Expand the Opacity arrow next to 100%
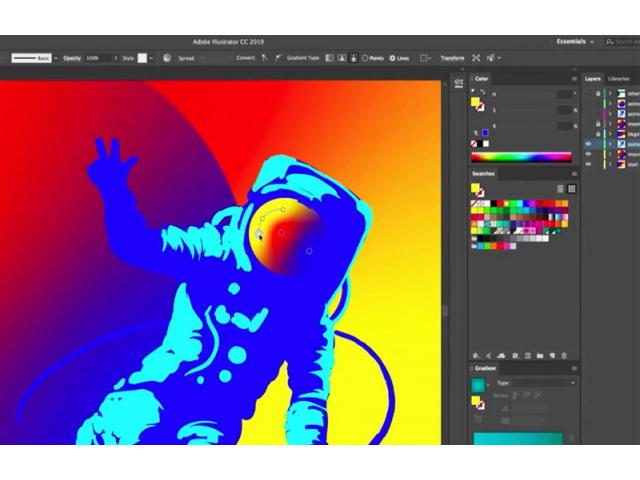Screen dimensions: 640x480 [115, 58]
